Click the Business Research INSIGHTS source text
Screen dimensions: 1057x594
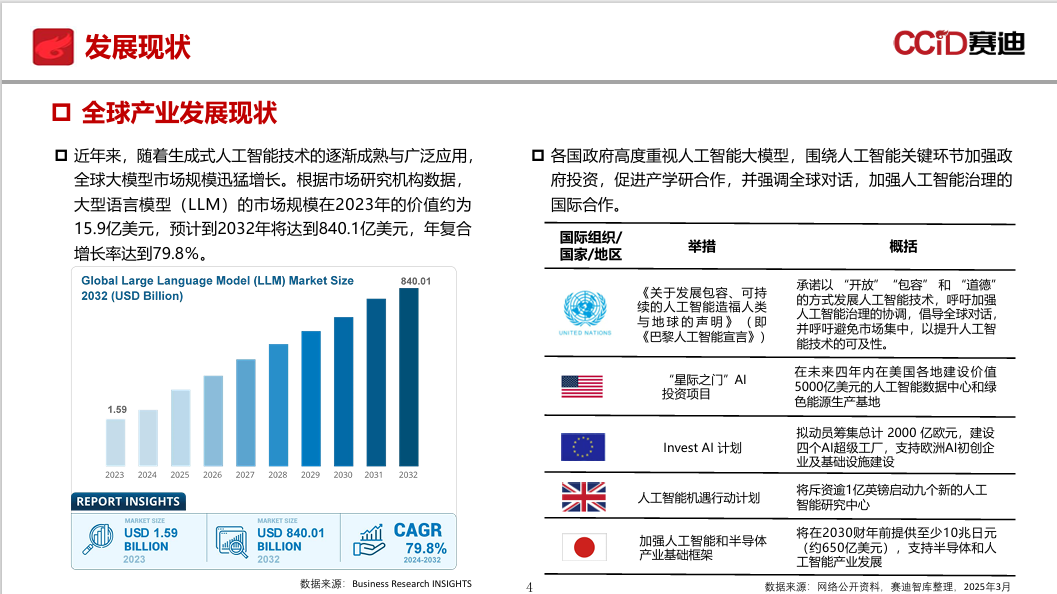(412, 584)
